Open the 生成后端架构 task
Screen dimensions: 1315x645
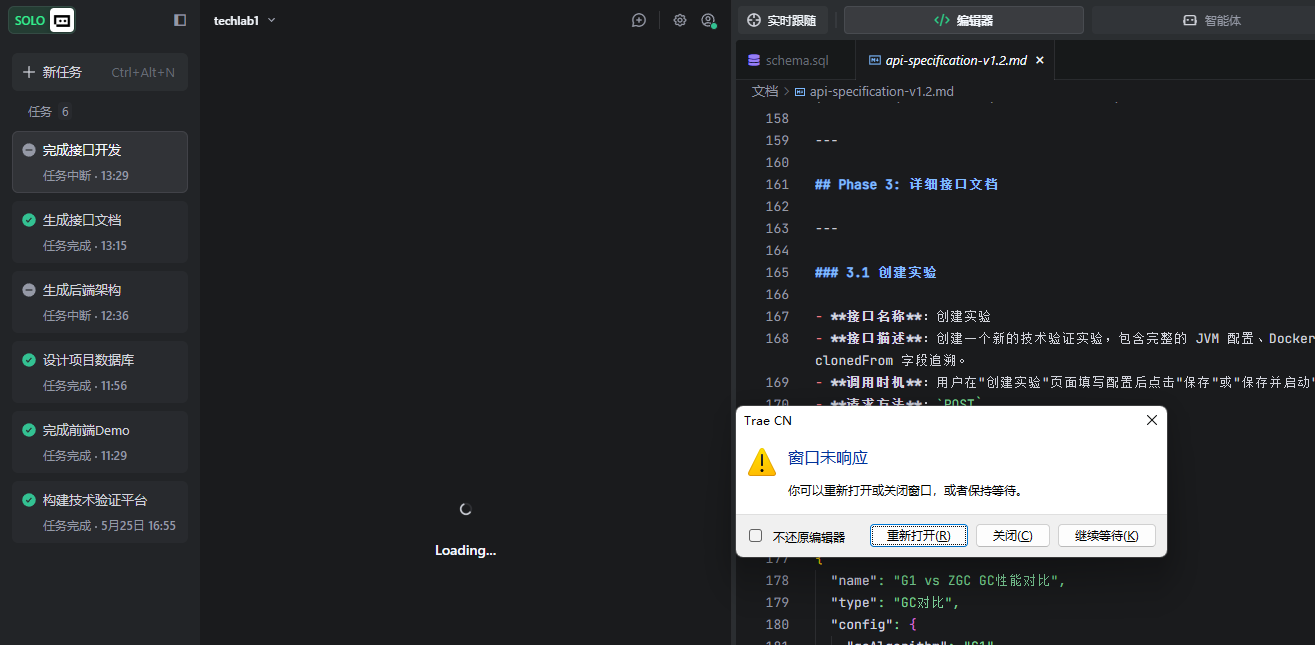[100, 302]
